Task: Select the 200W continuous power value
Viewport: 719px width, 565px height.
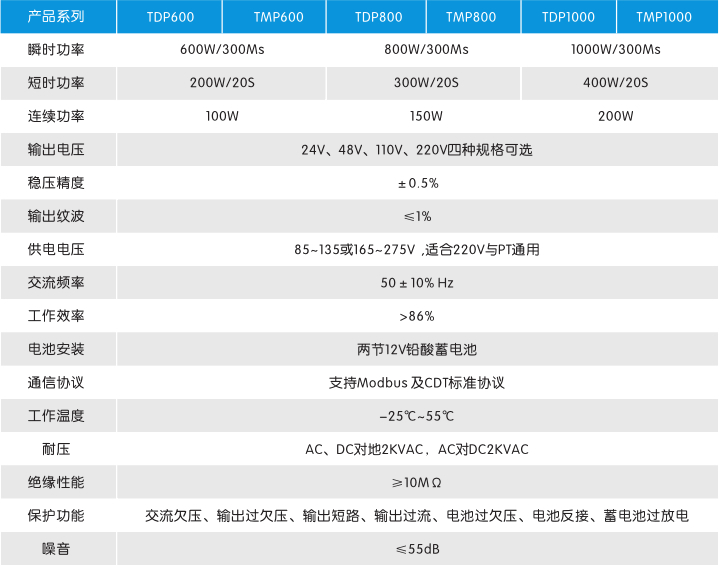Action: (x=616, y=116)
